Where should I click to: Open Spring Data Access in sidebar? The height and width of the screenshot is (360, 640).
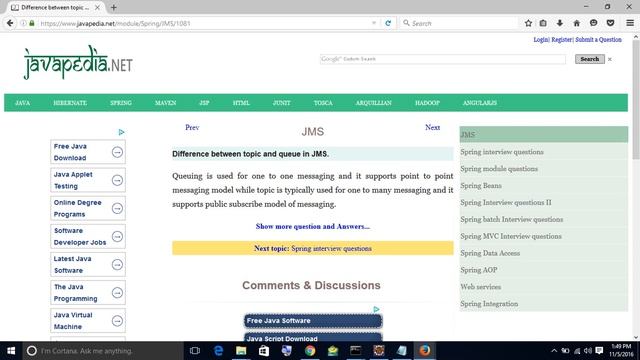click(x=490, y=253)
